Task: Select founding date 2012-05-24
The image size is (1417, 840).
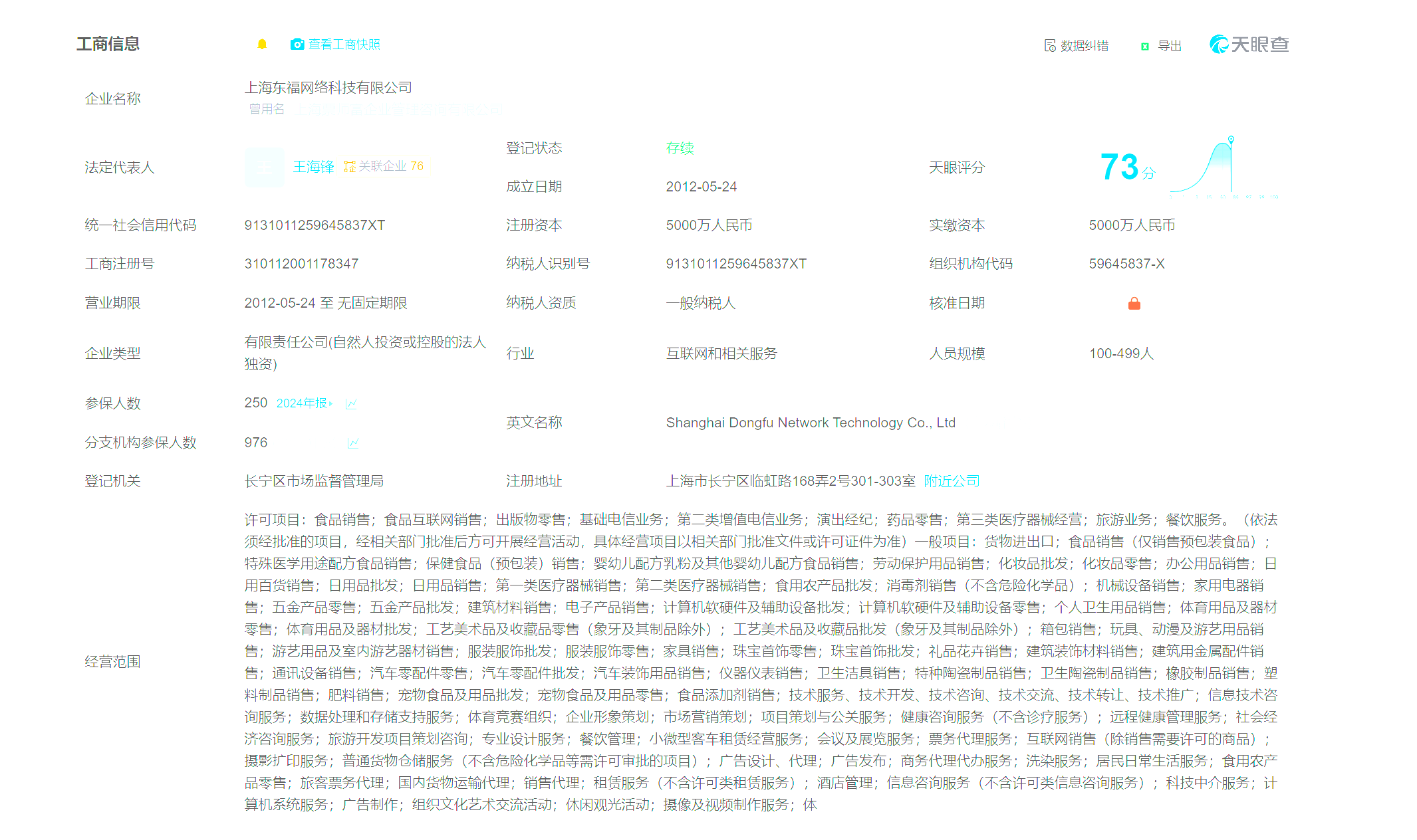Action: 702,187
